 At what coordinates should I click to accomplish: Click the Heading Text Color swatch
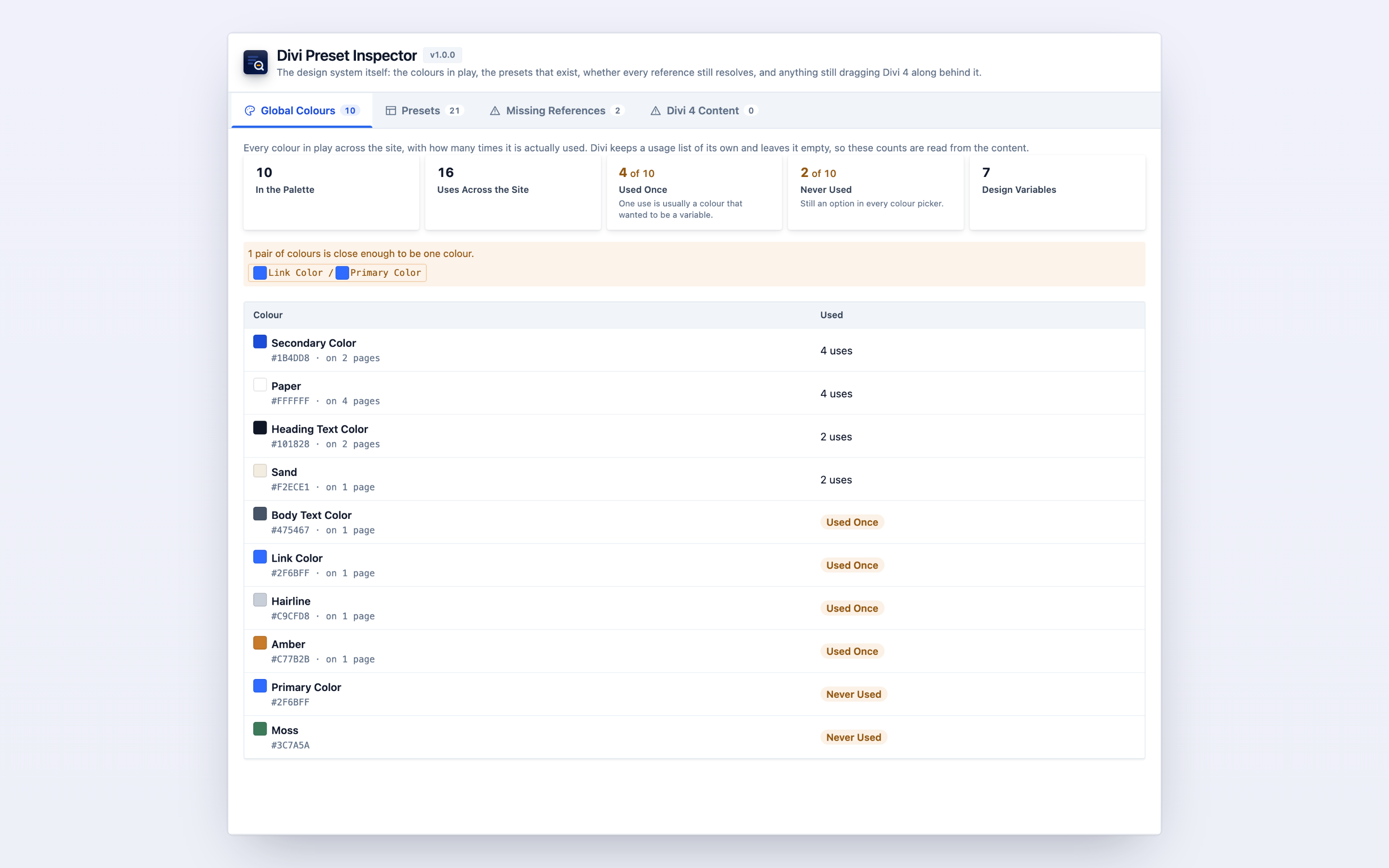pyautogui.click(x=260, y=428)
